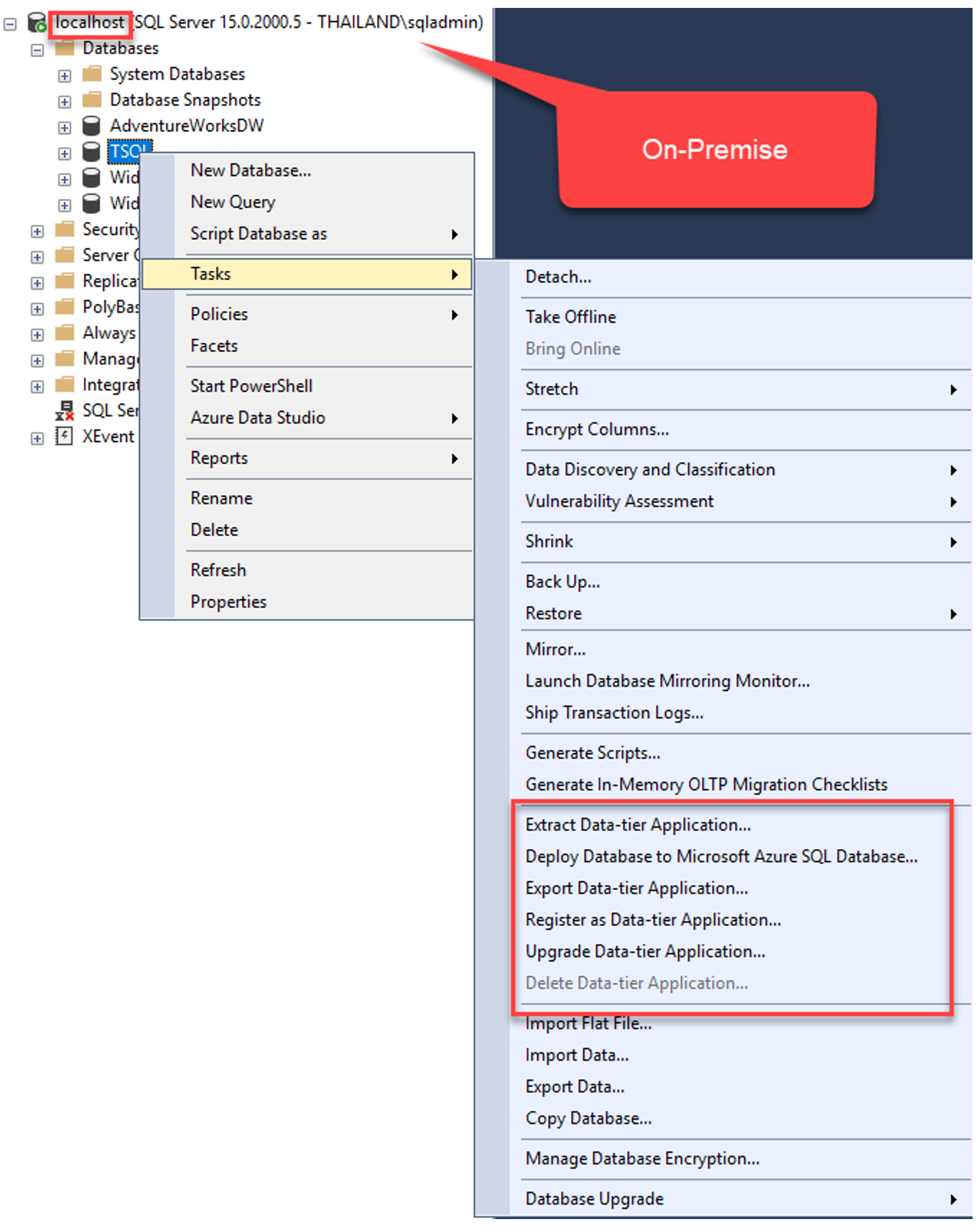Screen dimensions: 979x1232
Task: Click the Management folder icon
Action: tap(65, 358)
